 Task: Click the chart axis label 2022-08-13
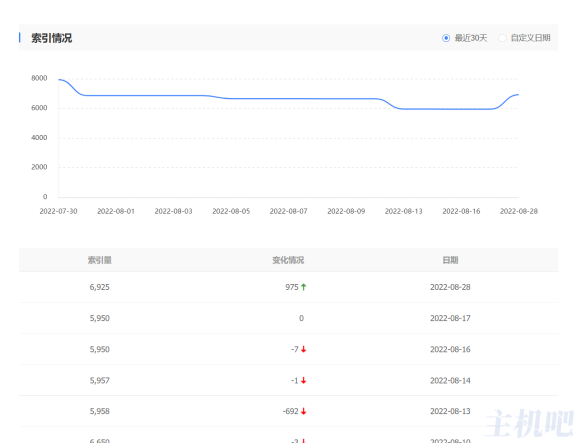[404, 212]
